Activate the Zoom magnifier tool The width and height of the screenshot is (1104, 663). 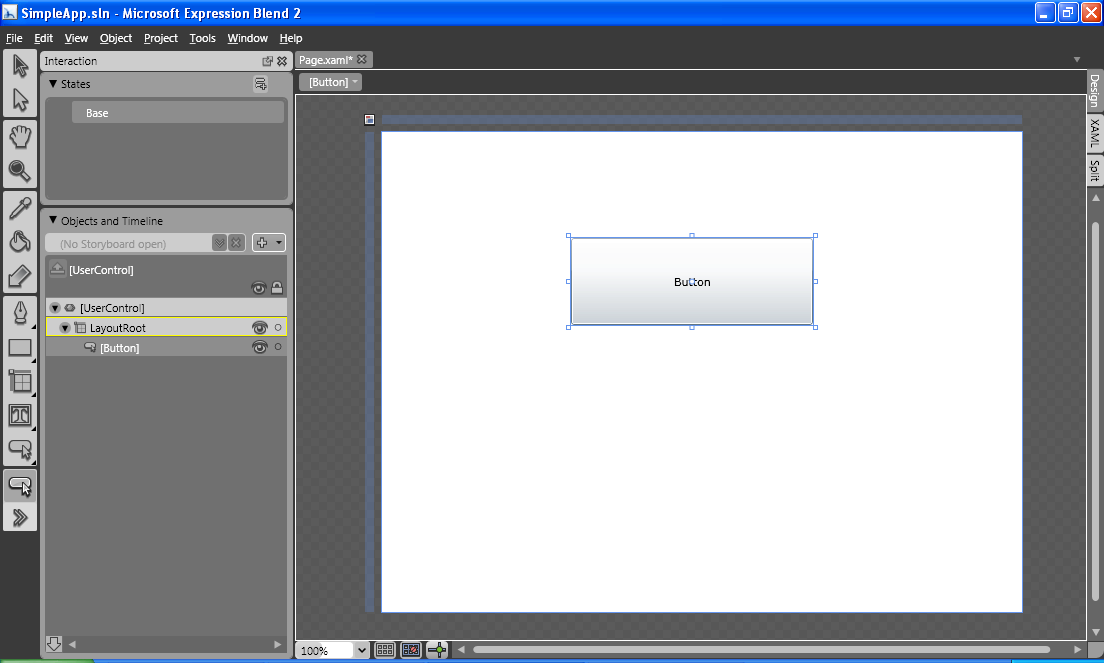[20, 171]
